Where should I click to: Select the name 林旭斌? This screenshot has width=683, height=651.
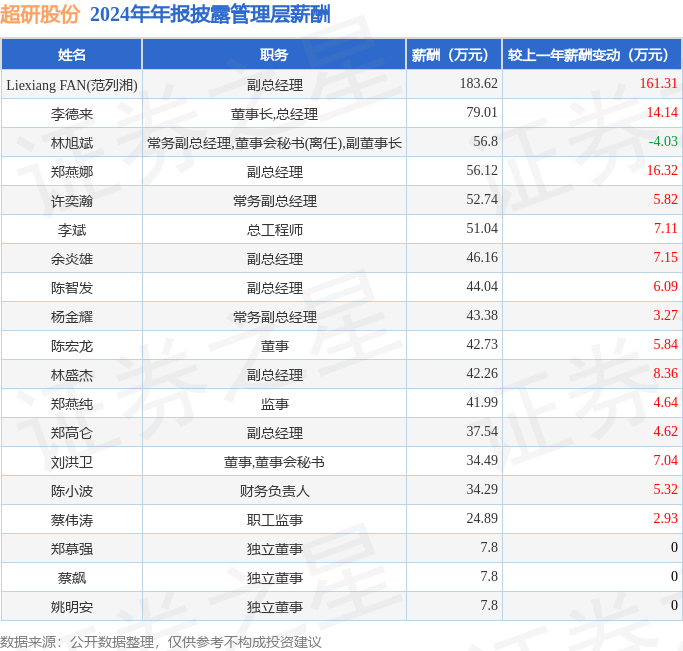click(x=72, y=143)
